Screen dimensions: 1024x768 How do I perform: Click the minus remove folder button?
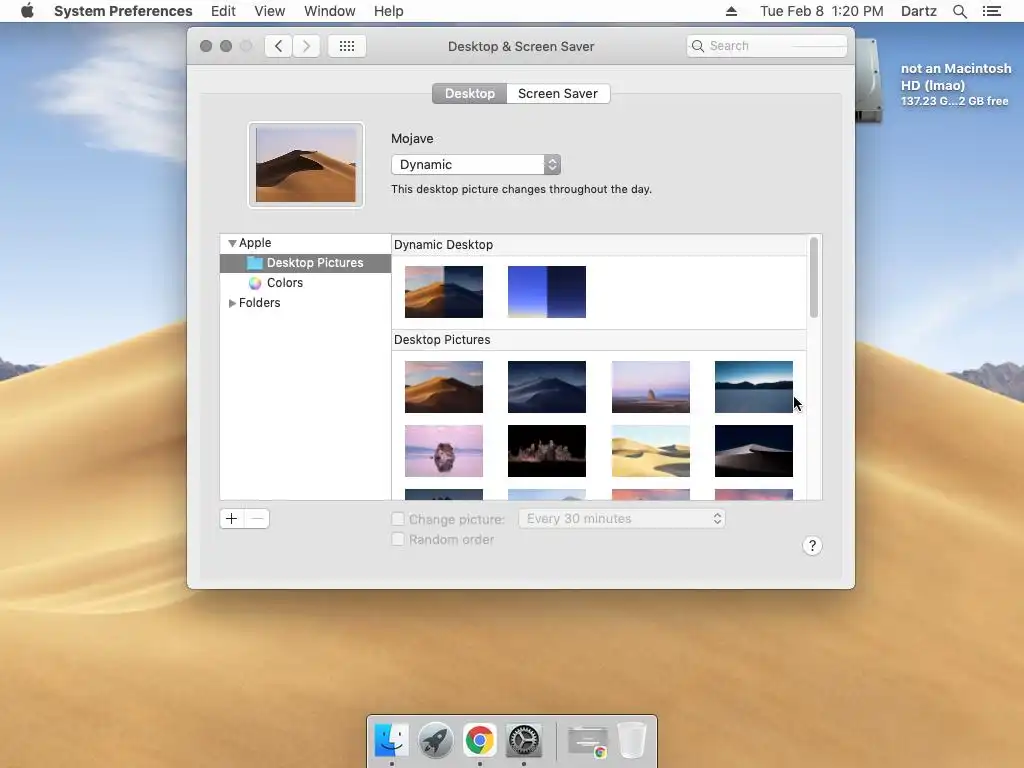[257, 519]
